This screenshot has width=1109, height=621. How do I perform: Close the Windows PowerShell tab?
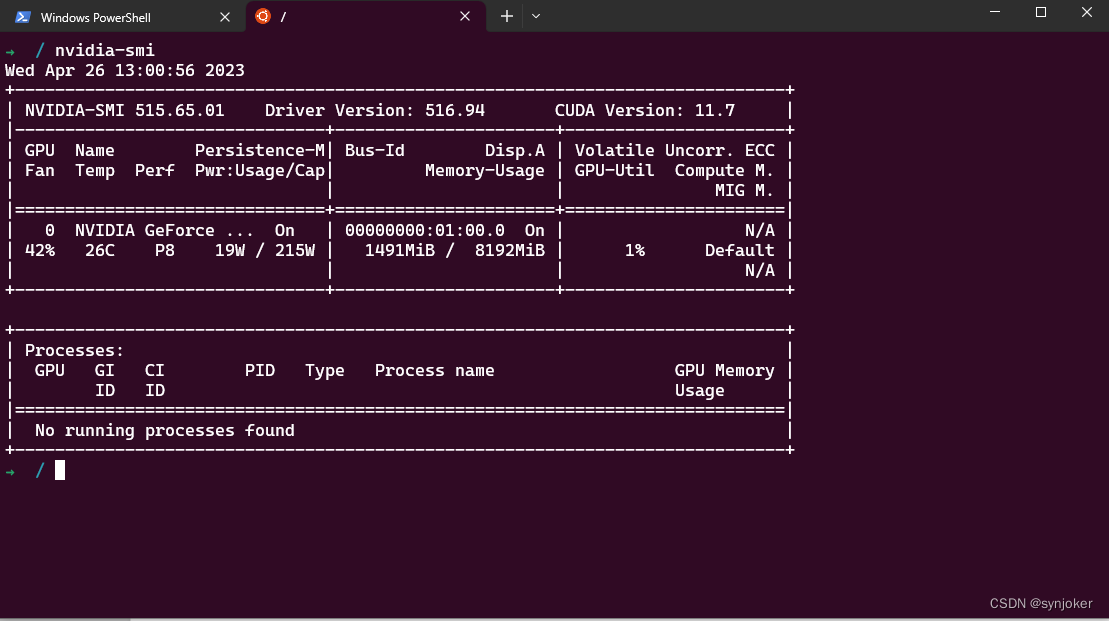(x=225, y=17)
